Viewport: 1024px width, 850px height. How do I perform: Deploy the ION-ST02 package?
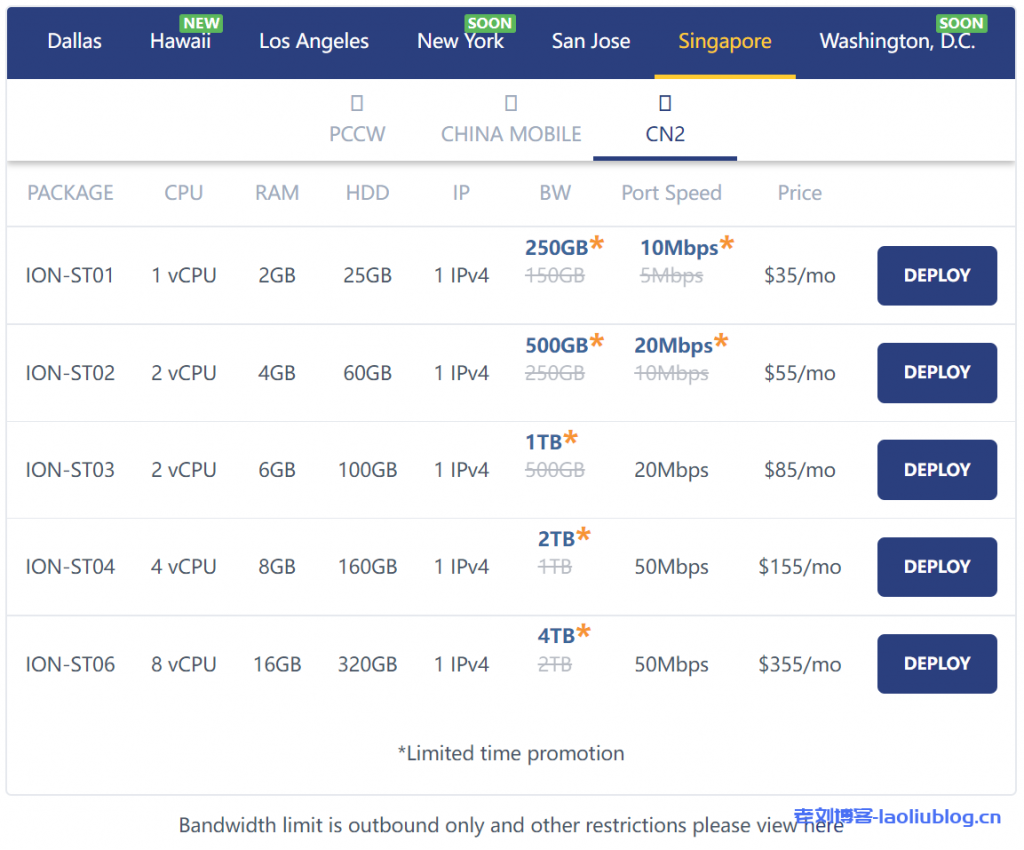(x=937, y=373)
